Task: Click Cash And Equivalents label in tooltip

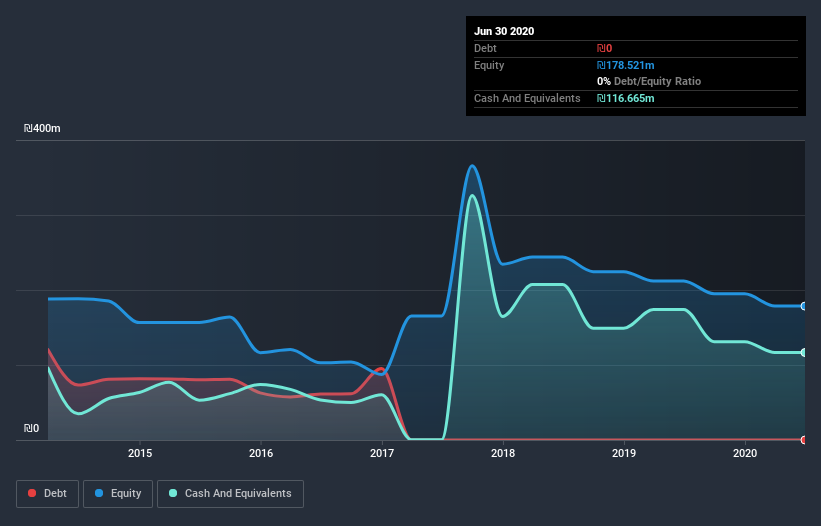Action: coord(527,98)
